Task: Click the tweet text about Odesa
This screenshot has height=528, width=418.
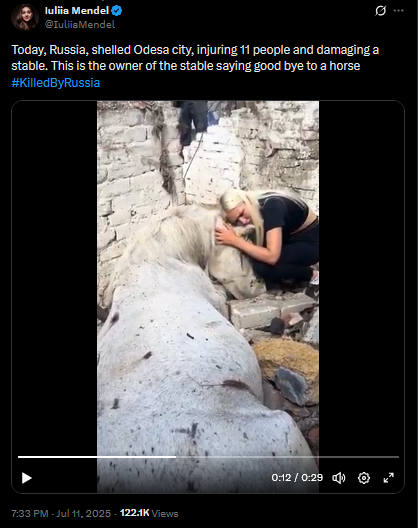Action: [195, 58]
